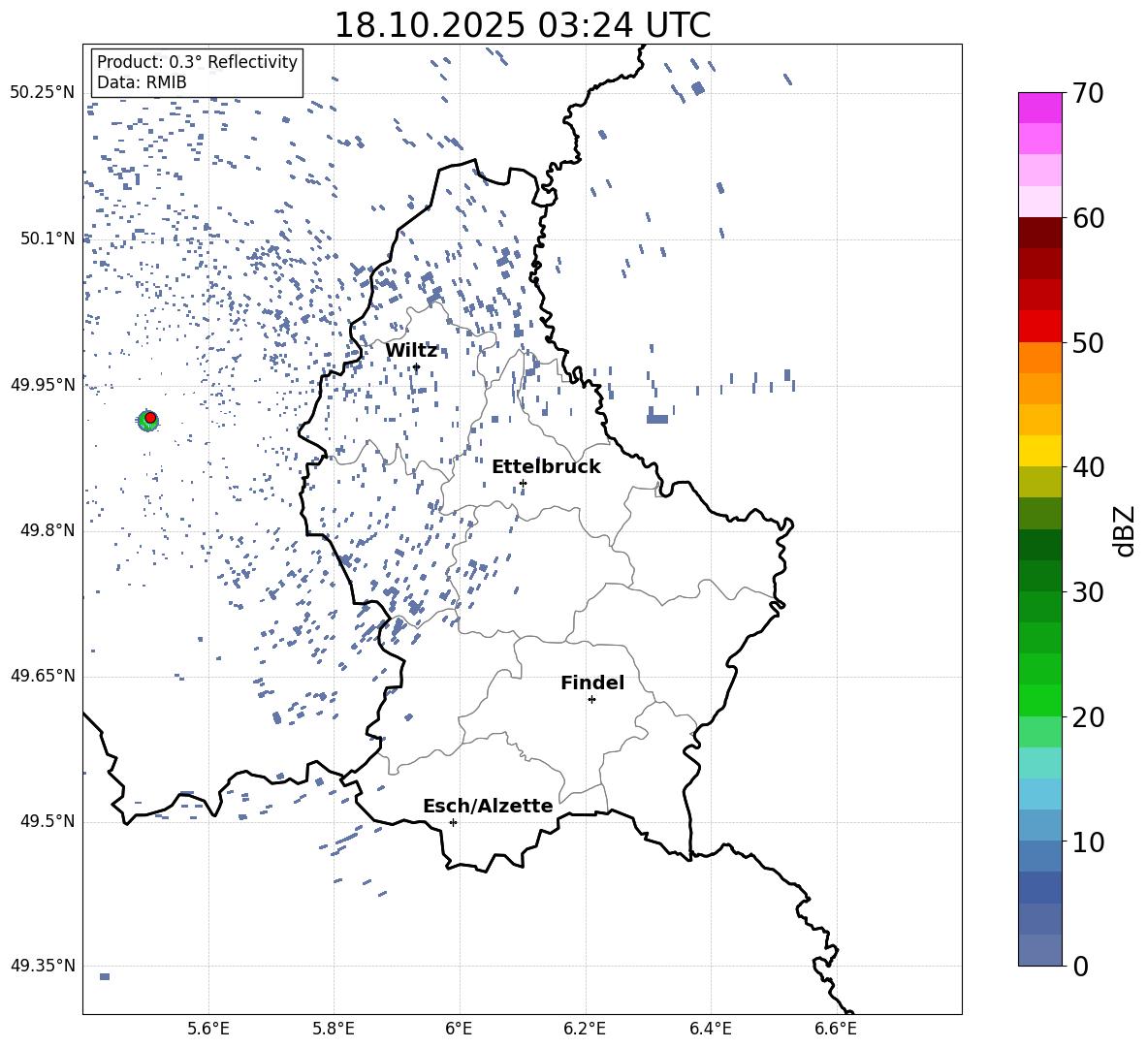
Task: Click the Ettelbruck city label
Action: pos(546,467)
